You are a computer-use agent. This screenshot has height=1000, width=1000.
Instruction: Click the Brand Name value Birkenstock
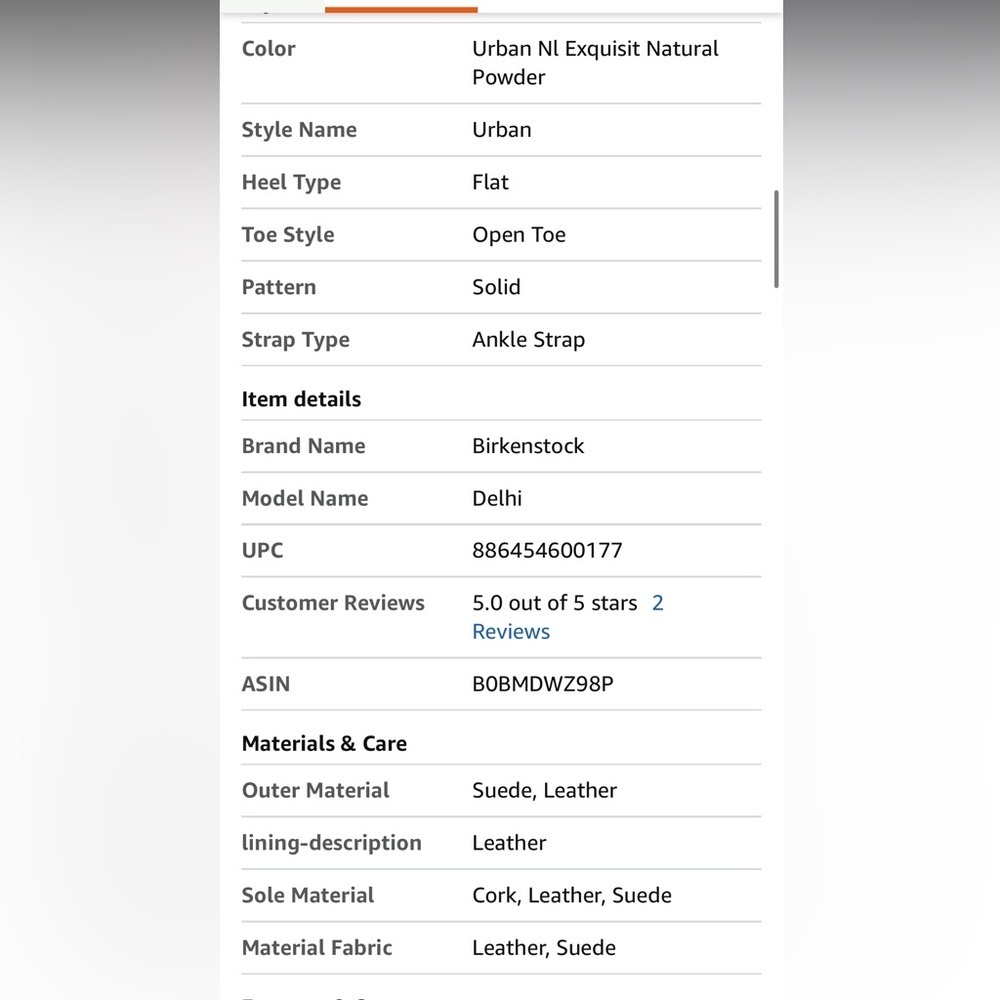(528, 446)
